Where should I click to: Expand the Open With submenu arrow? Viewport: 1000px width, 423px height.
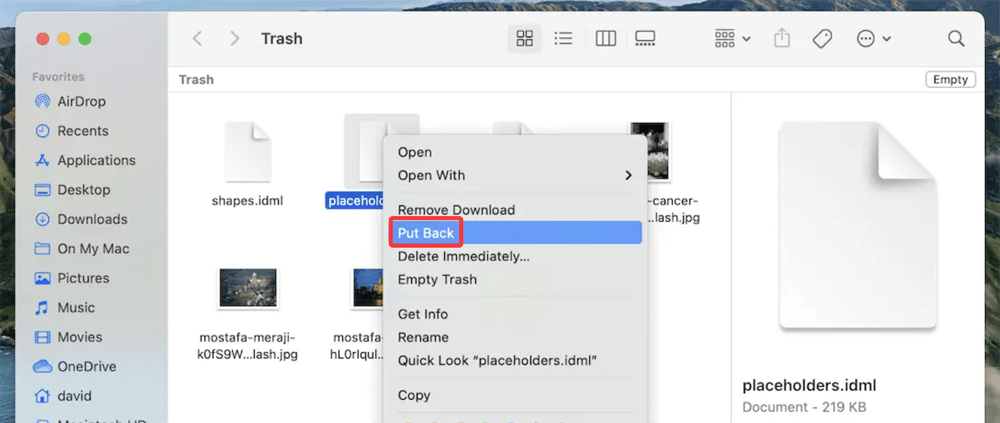coord(628,175)
